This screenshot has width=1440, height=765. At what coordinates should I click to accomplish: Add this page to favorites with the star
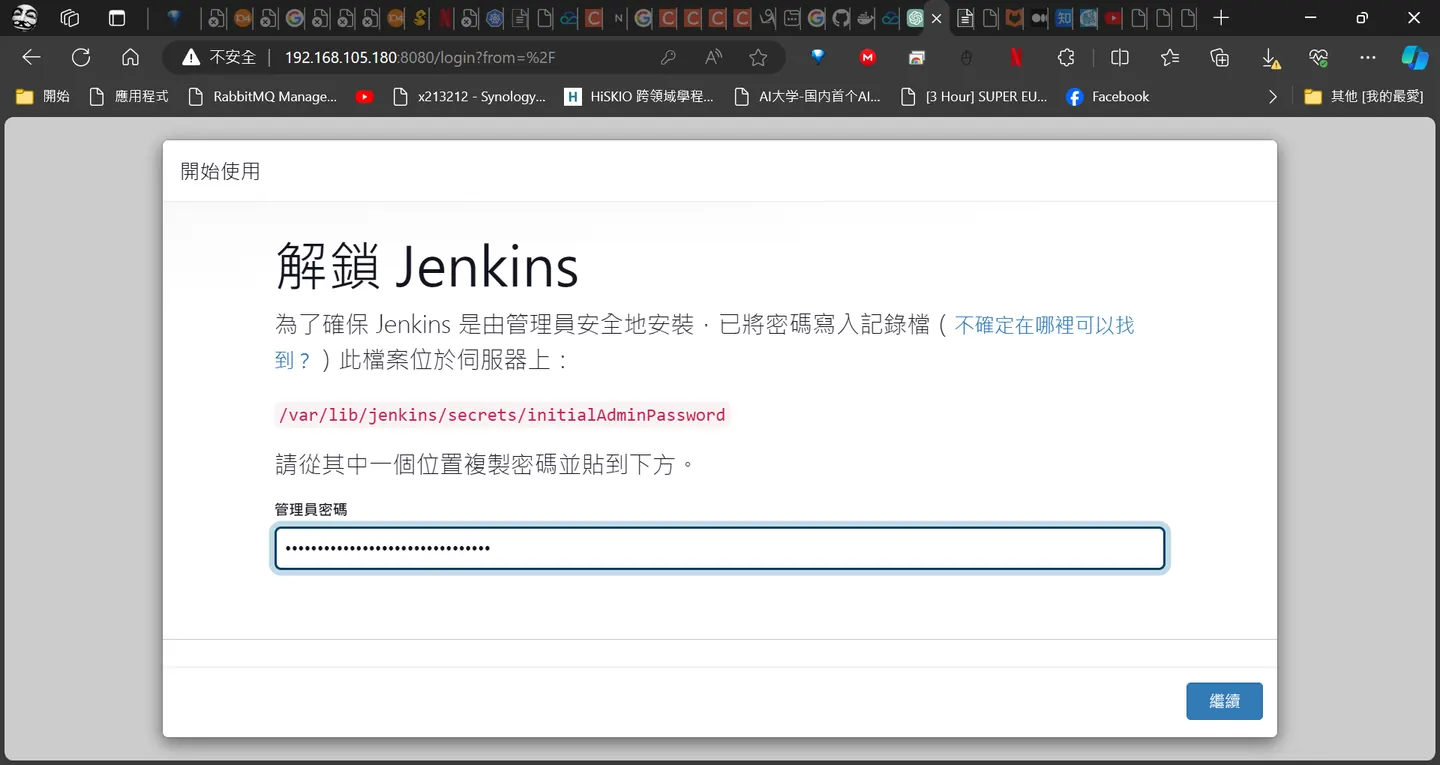click(759, 57)
